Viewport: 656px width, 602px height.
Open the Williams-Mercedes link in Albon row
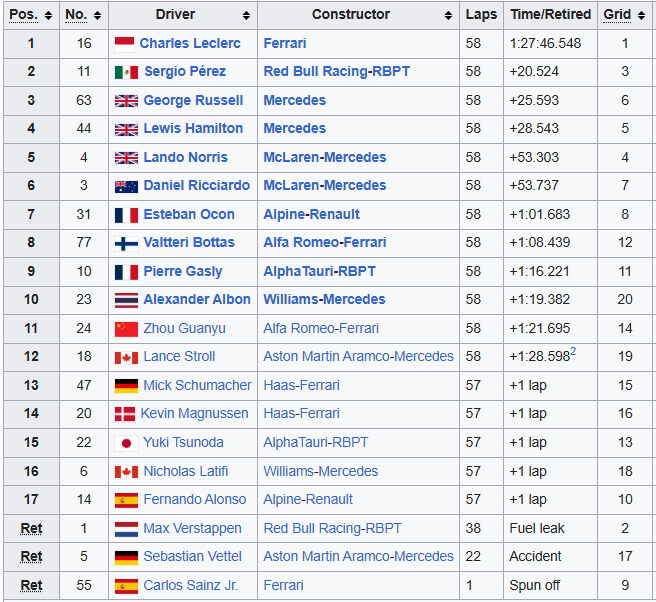click(x=324, y=300)
